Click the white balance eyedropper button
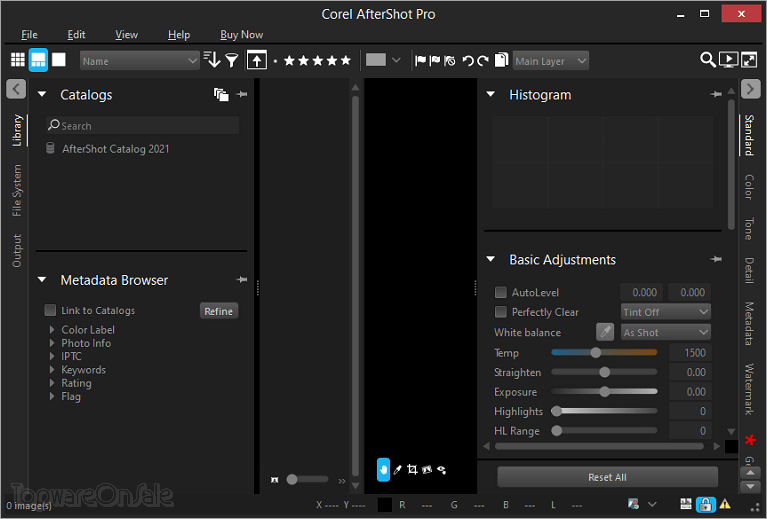Image resolution: width=767 pixels, height=519 pixels. 605,332
